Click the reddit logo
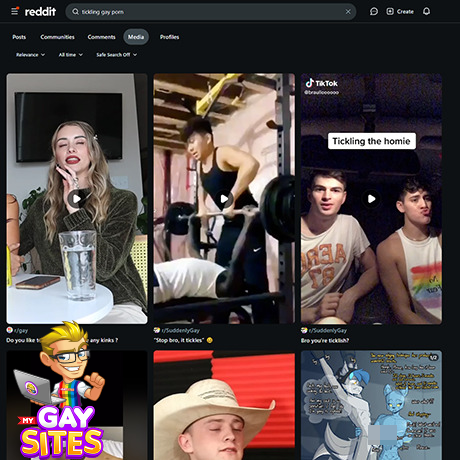 (x=40, y=12)
